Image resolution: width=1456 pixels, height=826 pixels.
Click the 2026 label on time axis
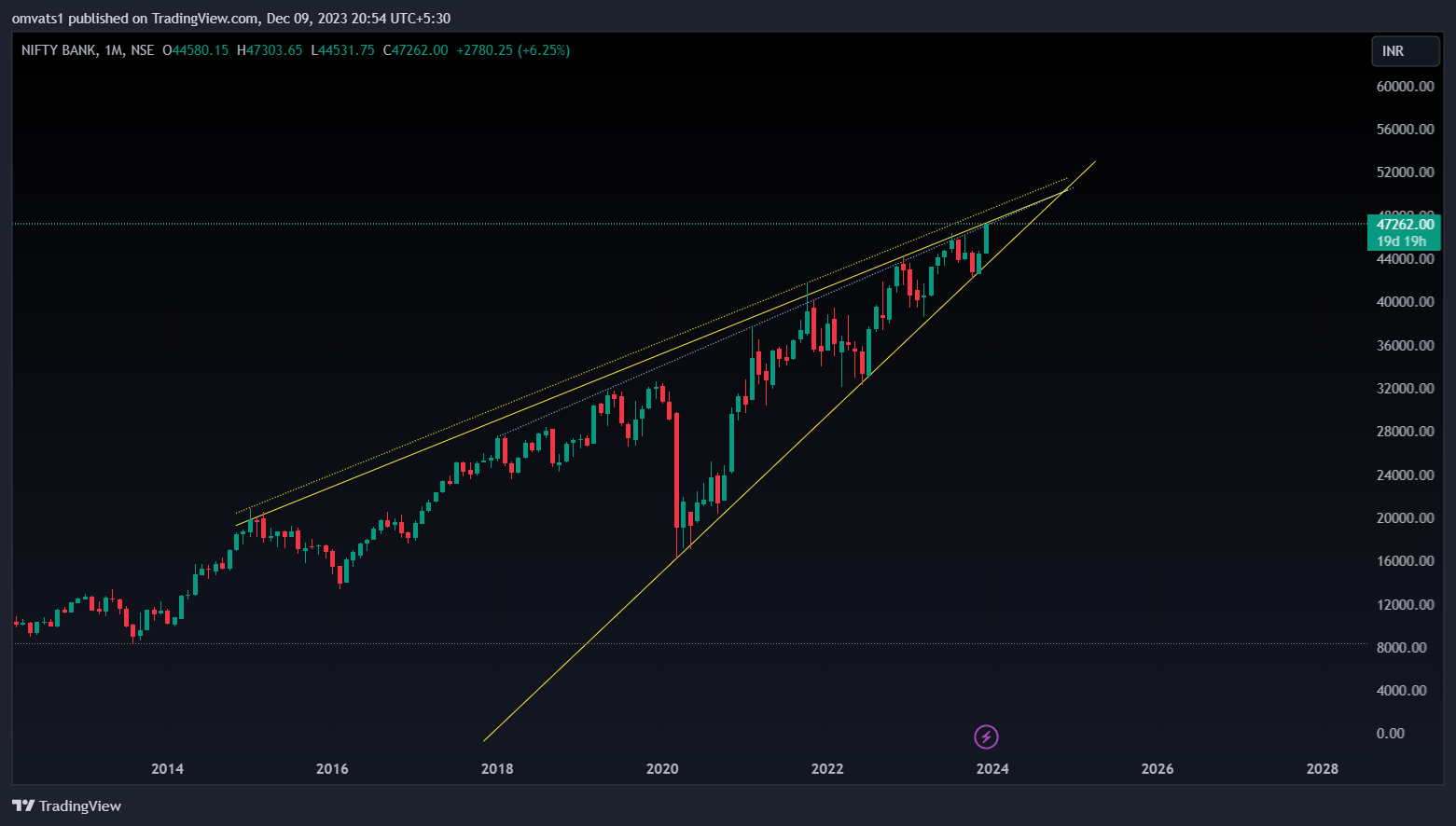[1158, 769]
